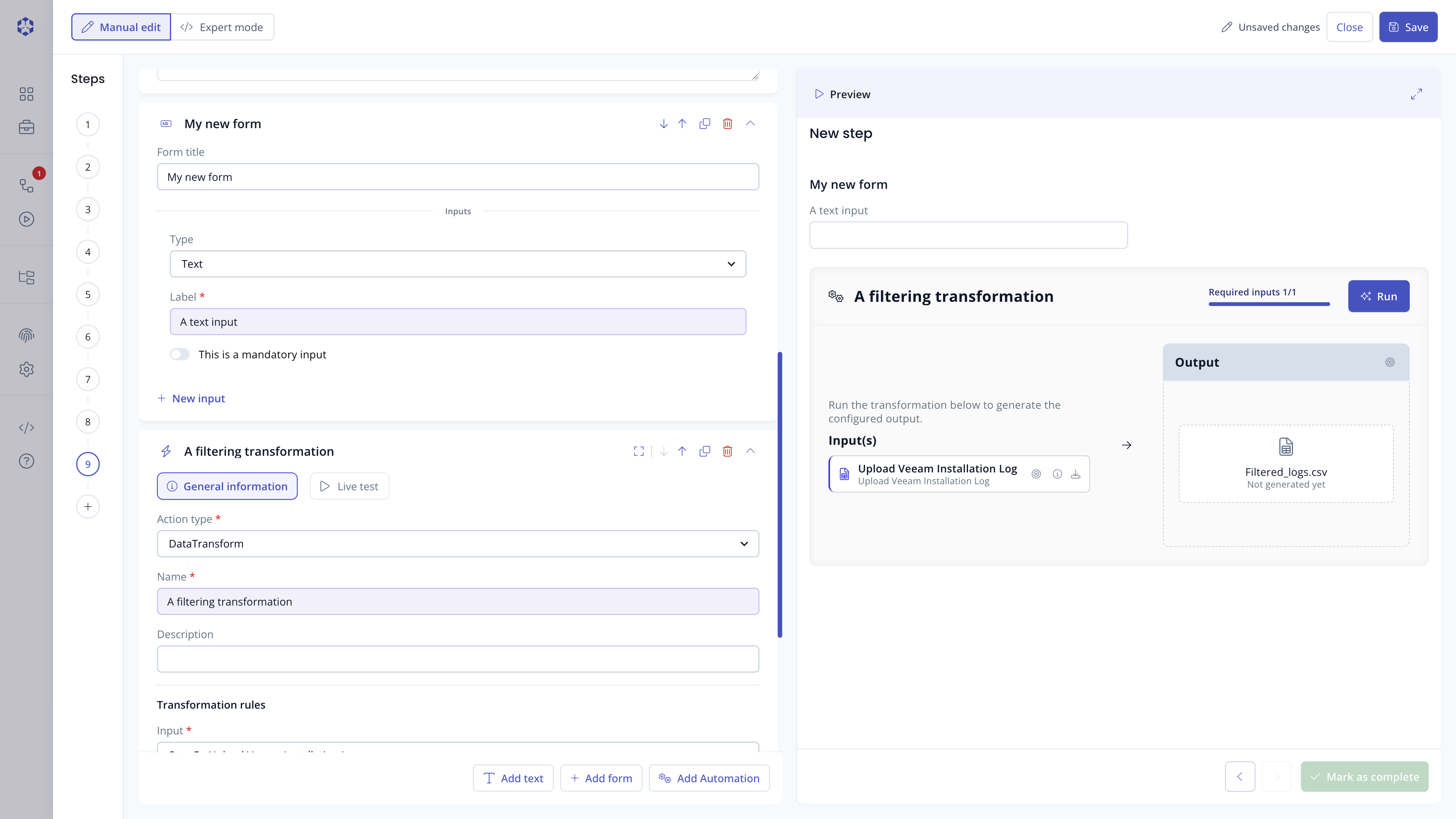Image resolution: width=1456 pixels, height=819 pixels.
Task: Expand the Preview panel to full size
Action: click(1416, 94)
